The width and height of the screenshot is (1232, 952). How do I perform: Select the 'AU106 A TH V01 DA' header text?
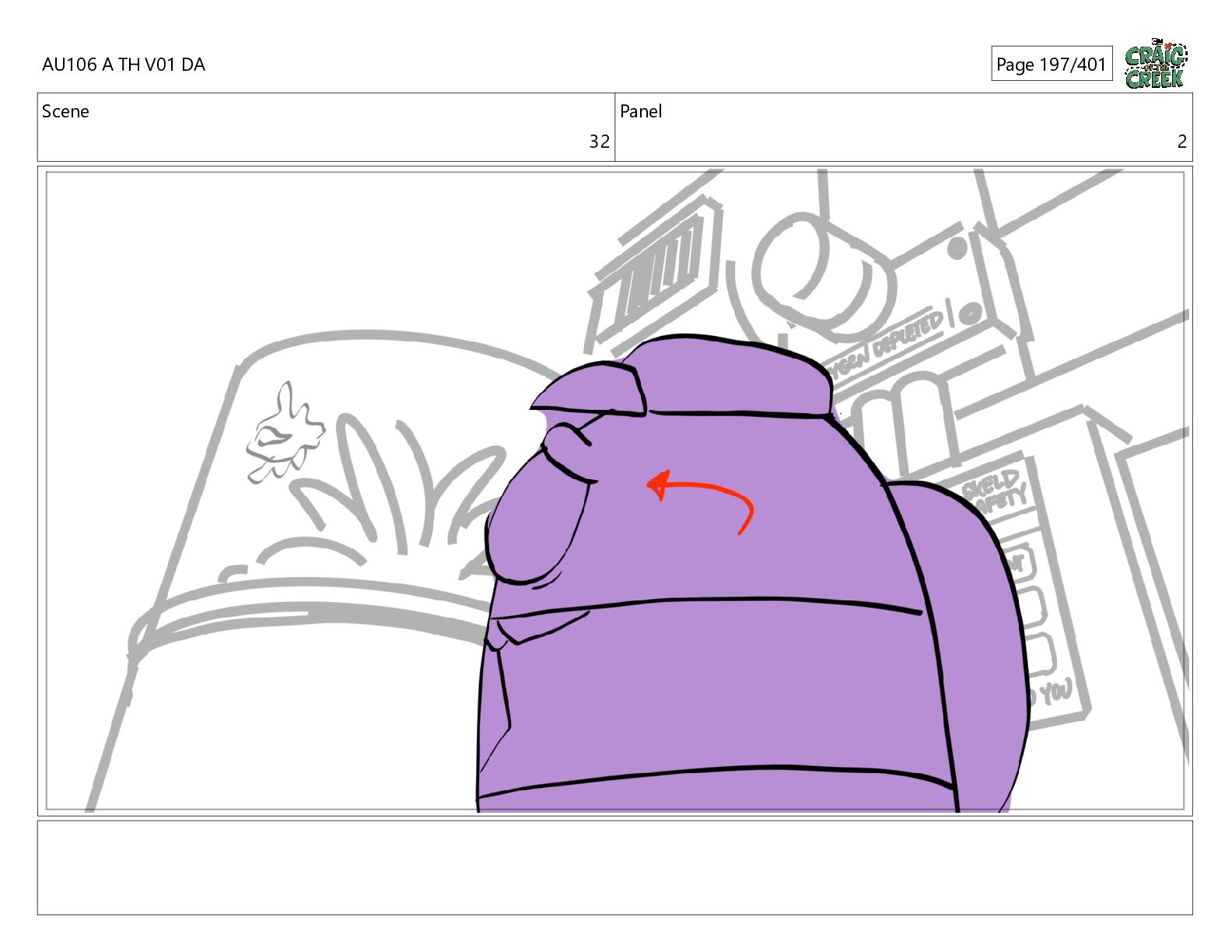pos(124,65)
